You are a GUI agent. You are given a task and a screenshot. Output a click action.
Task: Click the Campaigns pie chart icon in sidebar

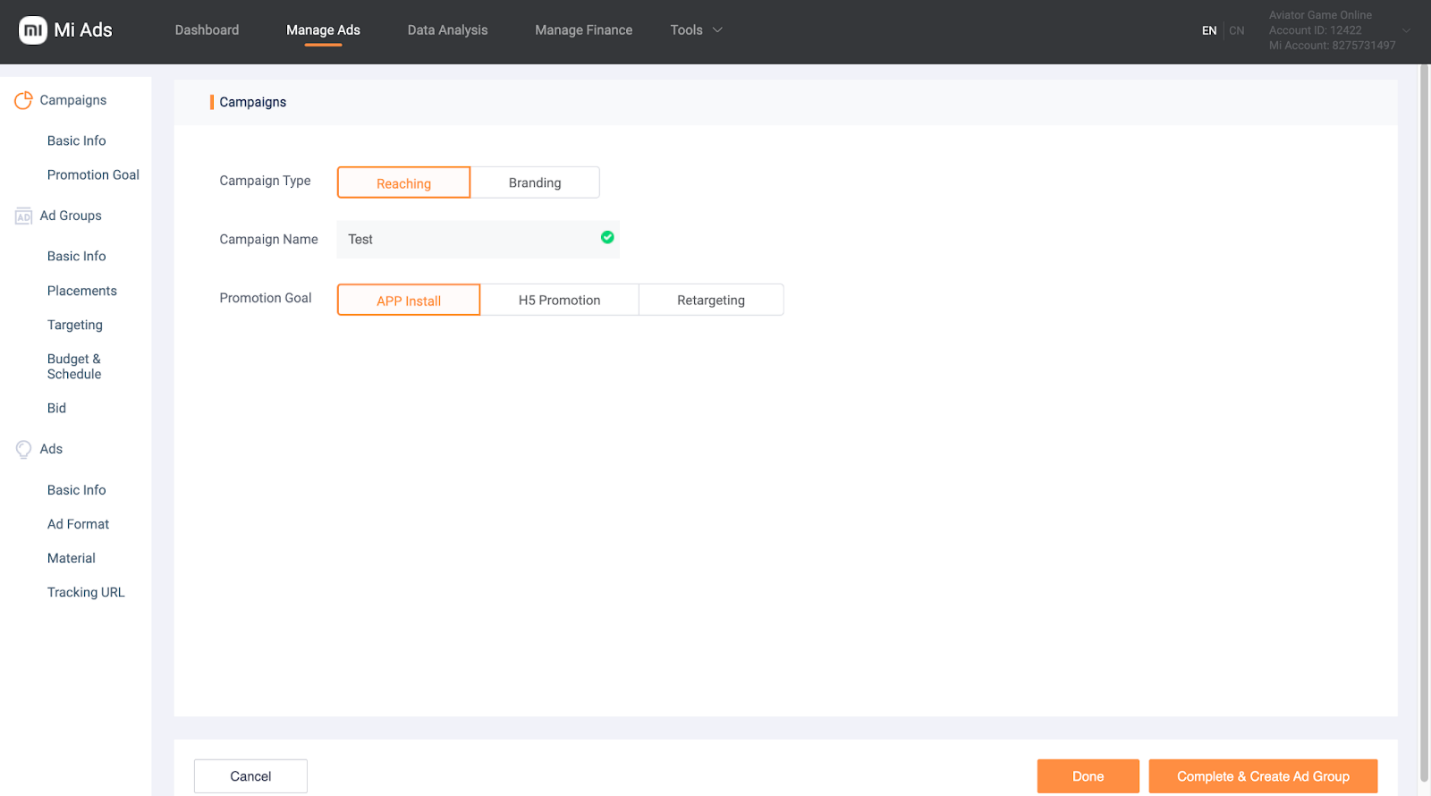[x=23, y=101]
